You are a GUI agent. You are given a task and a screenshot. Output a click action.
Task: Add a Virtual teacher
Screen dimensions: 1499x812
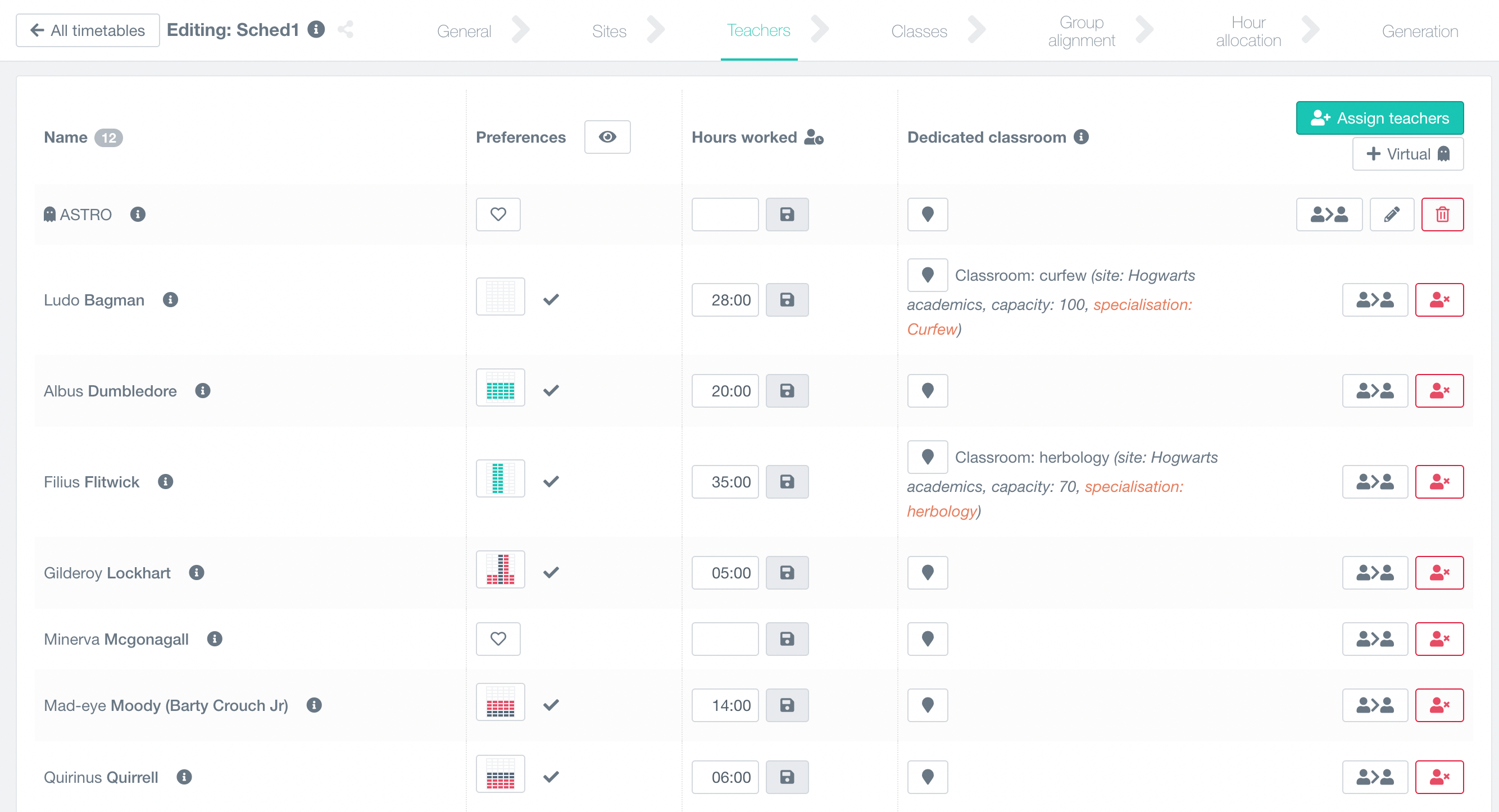click(x=1407, y=153)
